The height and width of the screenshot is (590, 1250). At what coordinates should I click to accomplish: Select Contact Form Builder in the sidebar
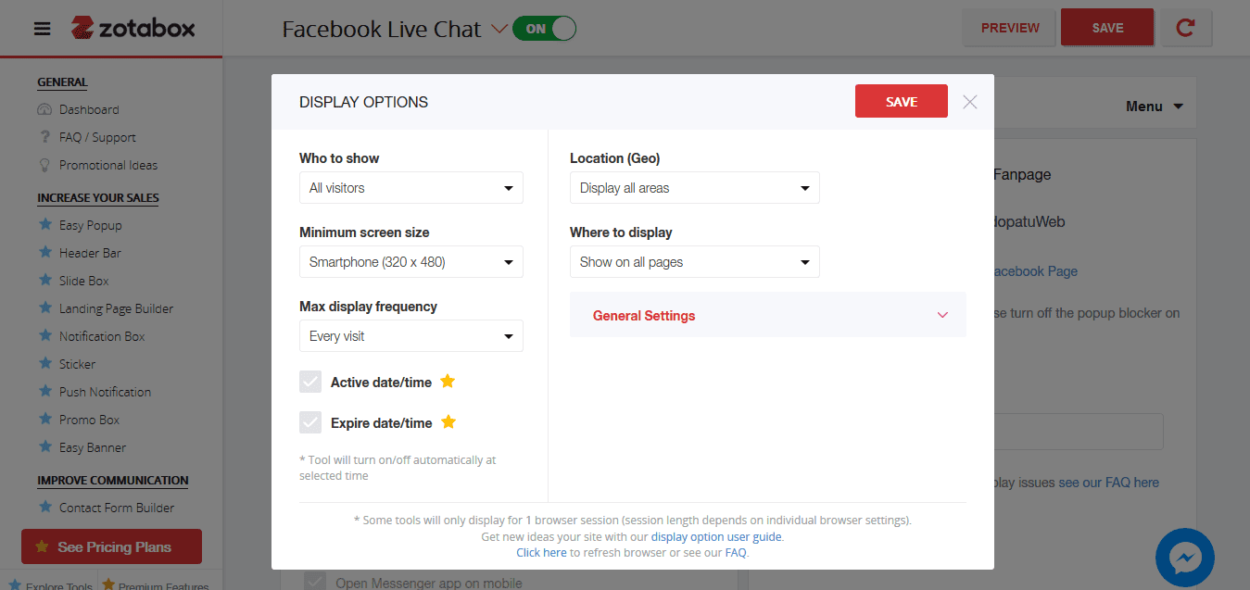116,507
